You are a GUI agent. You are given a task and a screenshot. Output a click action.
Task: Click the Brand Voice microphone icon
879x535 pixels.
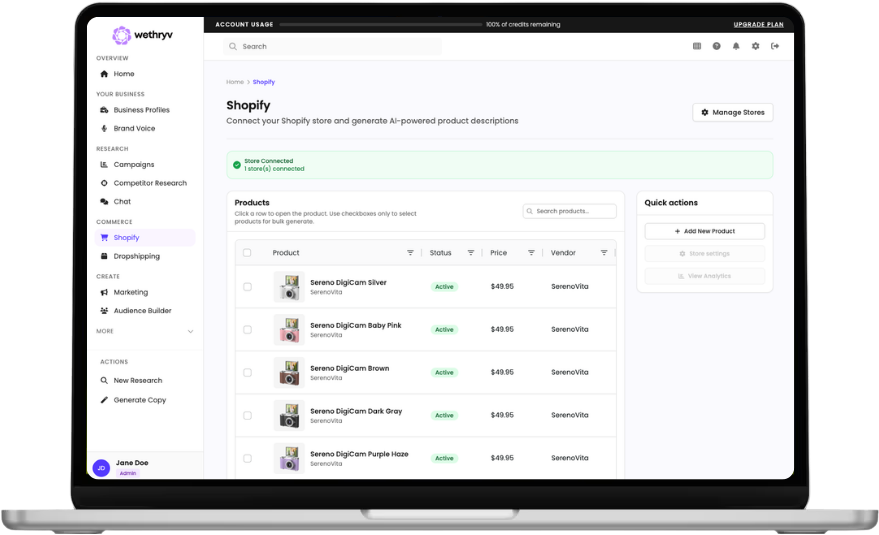pyautogui.click(x=104, y=128)
